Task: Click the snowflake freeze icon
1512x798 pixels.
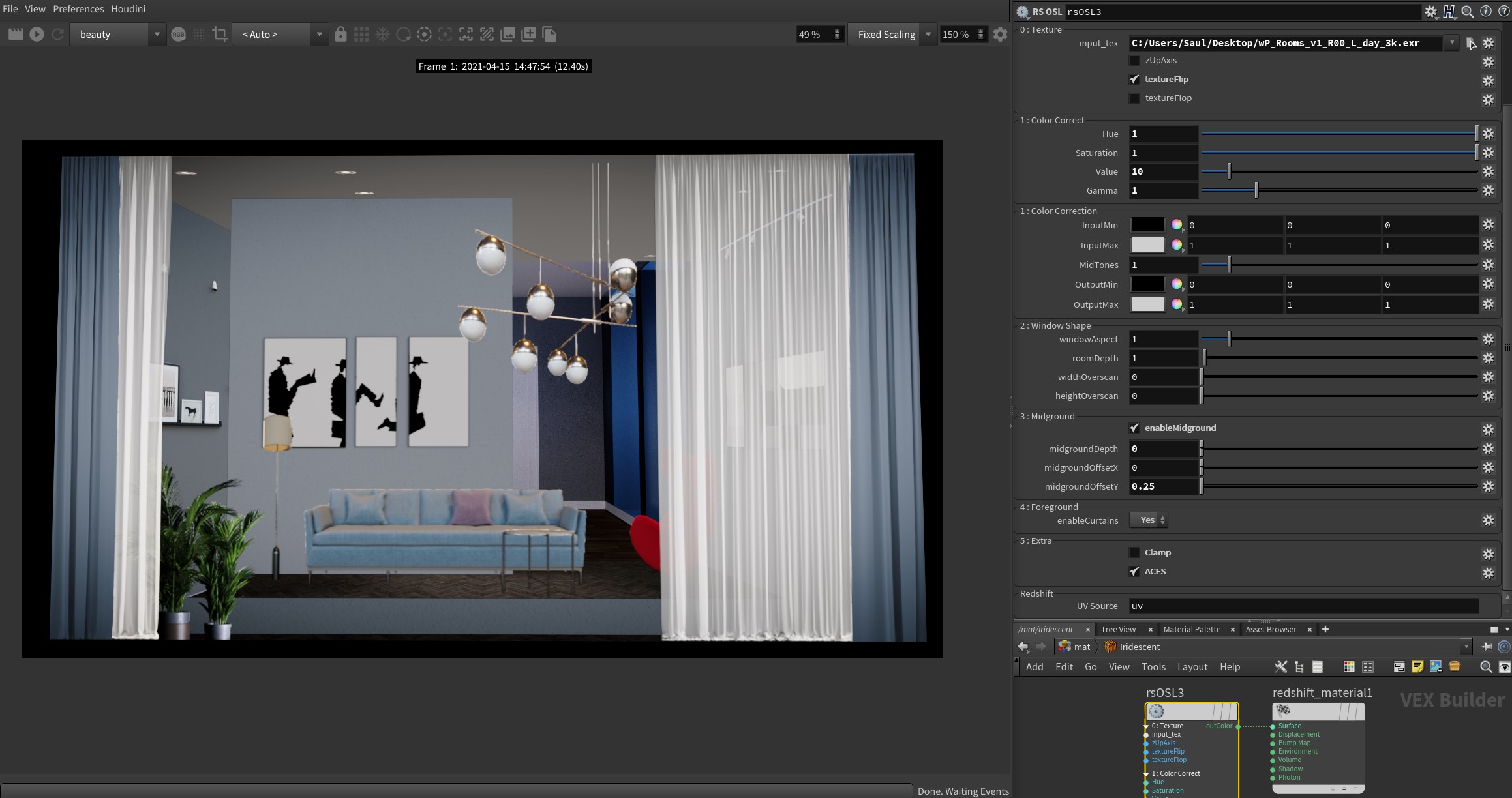Action: point(382,35)
